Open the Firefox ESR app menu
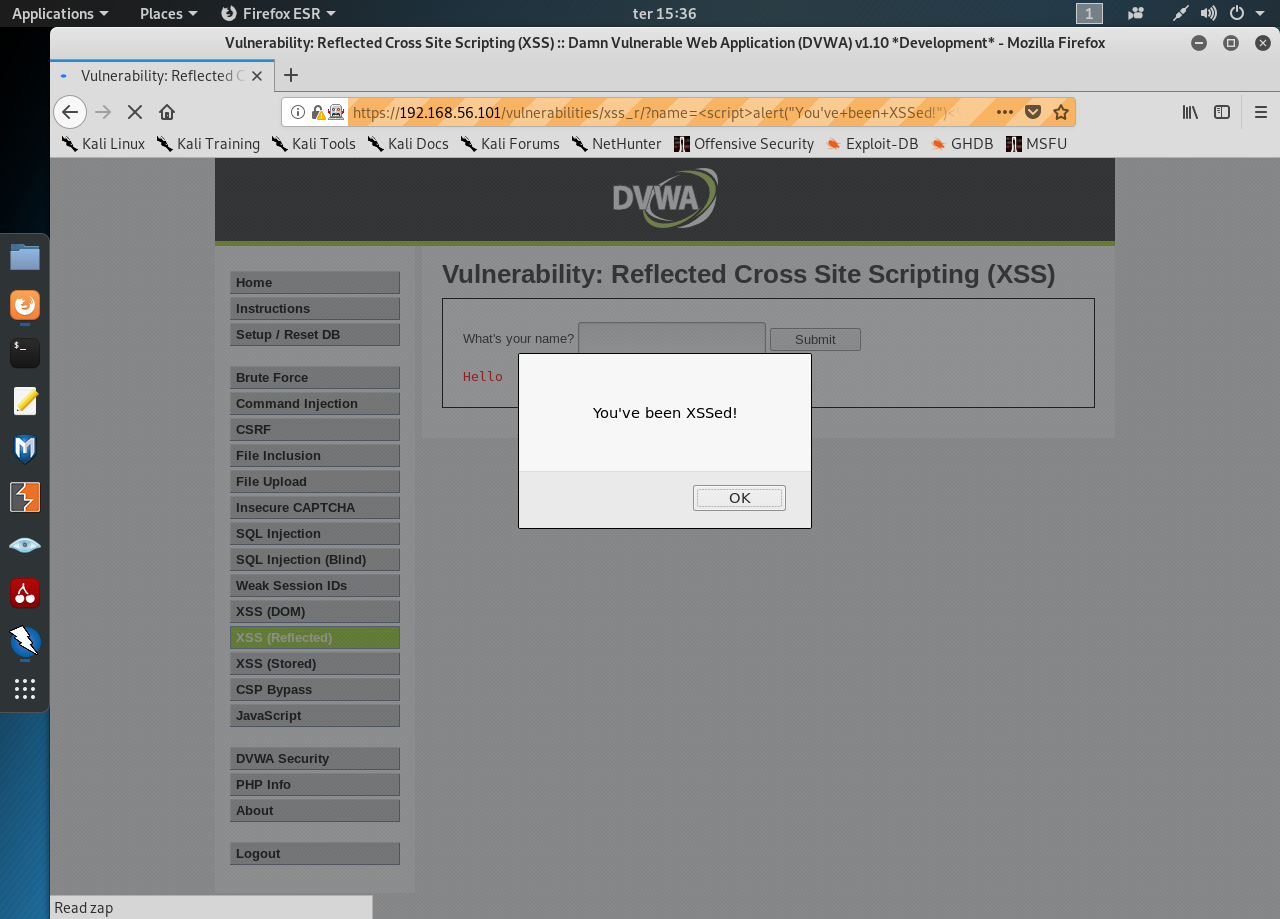 278,13
